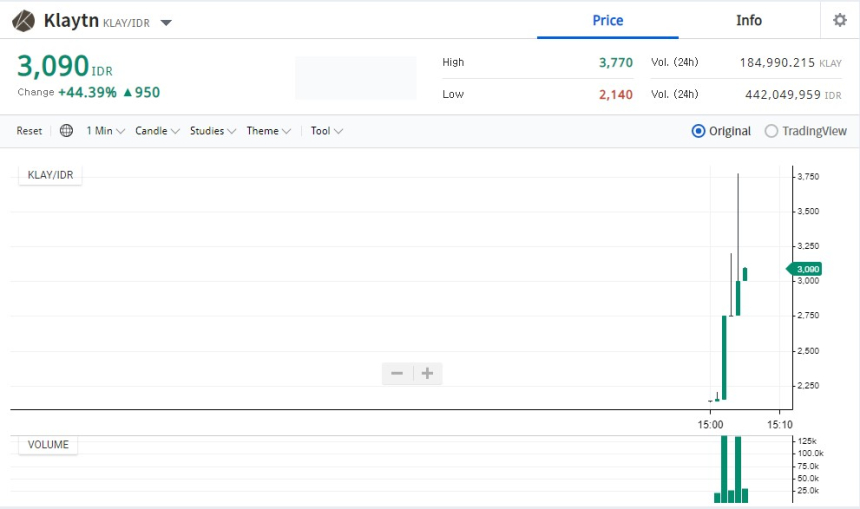The width and height of the screenshot is (860, 509).
Task: Open the 1 Min interval dropdown
Action: tap(104, 131)
